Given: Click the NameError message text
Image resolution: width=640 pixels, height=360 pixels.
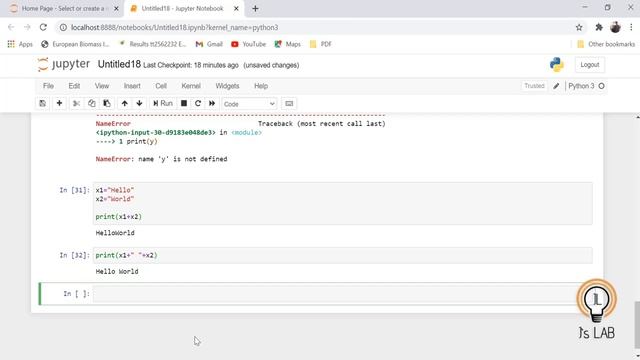Looking at the screenshot, I should 162,159.
